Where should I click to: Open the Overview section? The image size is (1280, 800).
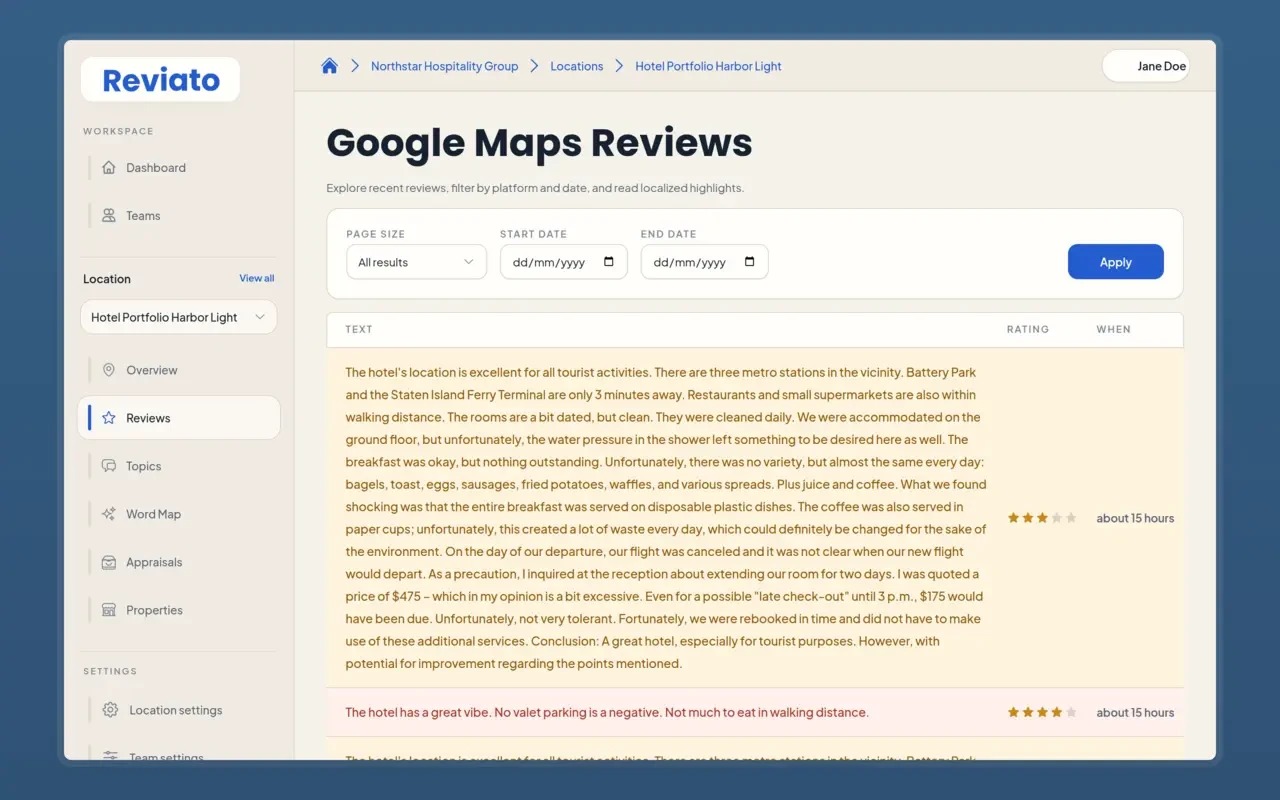[x=179, y=370]
